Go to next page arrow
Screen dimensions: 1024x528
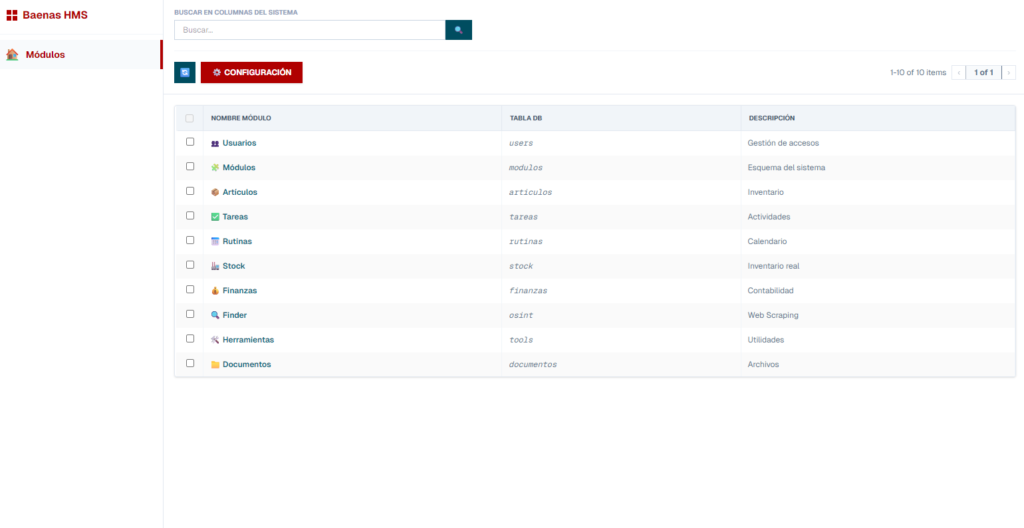tap(1009, 73)
